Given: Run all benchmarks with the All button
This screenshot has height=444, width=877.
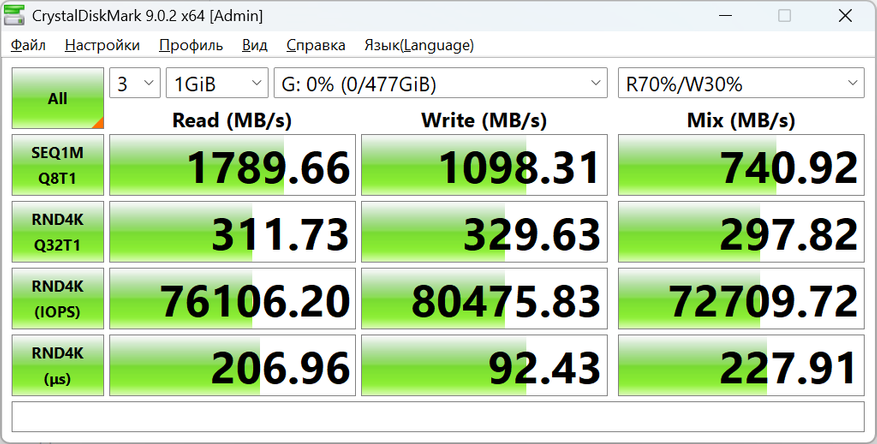Looking at the screenshot, I should click(58, 98).
